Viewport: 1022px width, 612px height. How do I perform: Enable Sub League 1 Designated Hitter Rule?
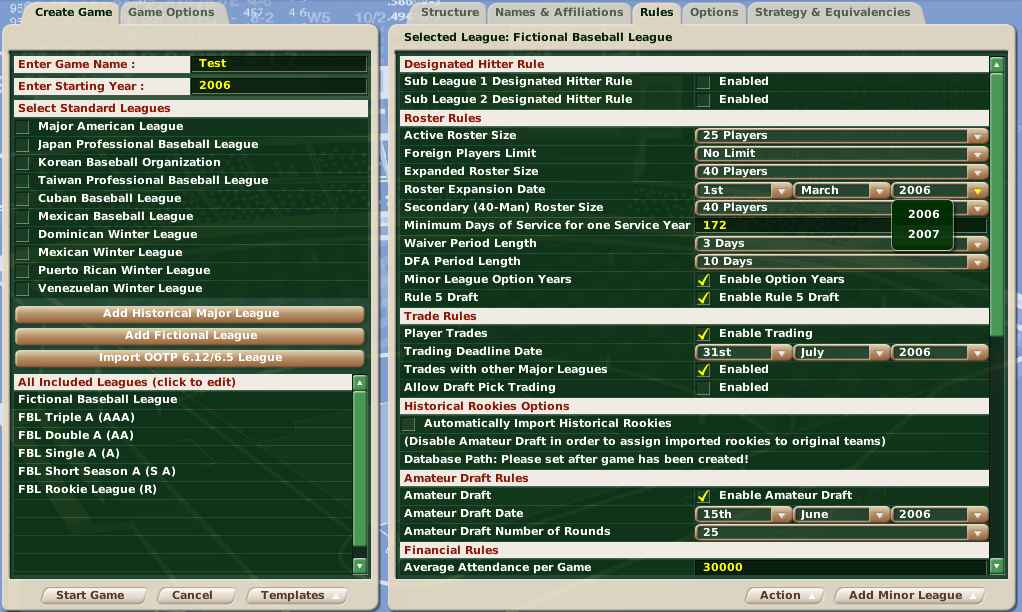704,82
